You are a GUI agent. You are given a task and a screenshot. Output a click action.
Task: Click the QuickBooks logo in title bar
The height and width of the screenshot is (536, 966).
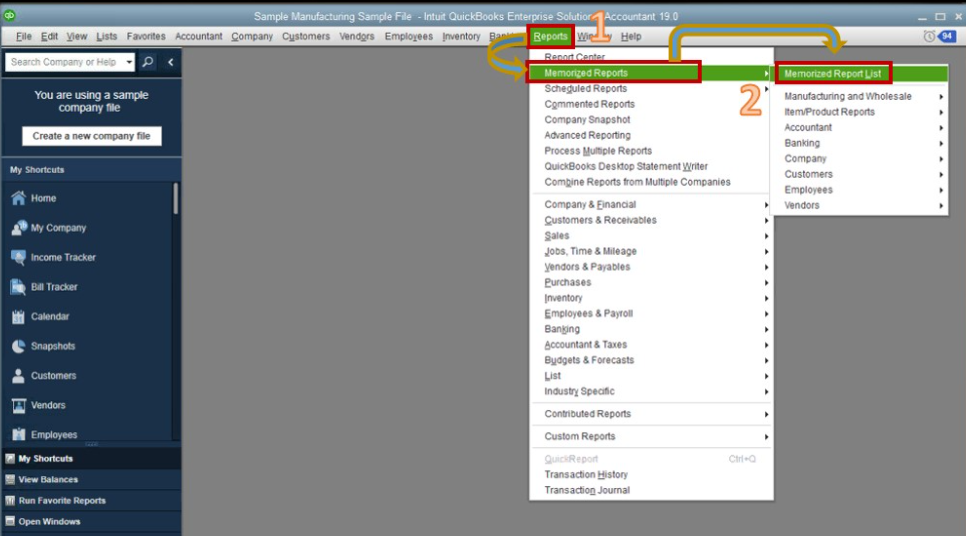9,15
